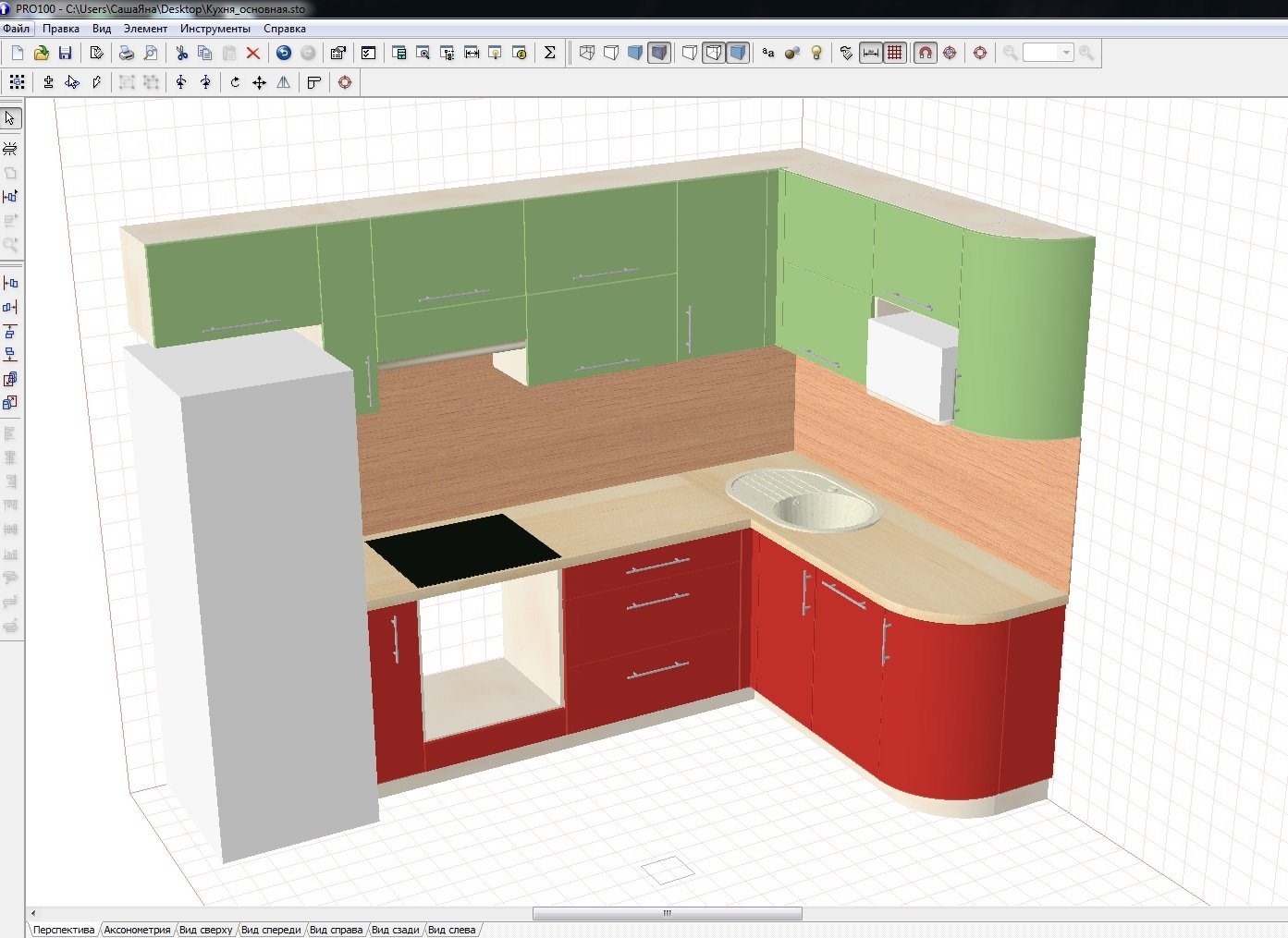Click the Save file icon
The height and width of the screenshot is (938, 1288).
[65, 53]
